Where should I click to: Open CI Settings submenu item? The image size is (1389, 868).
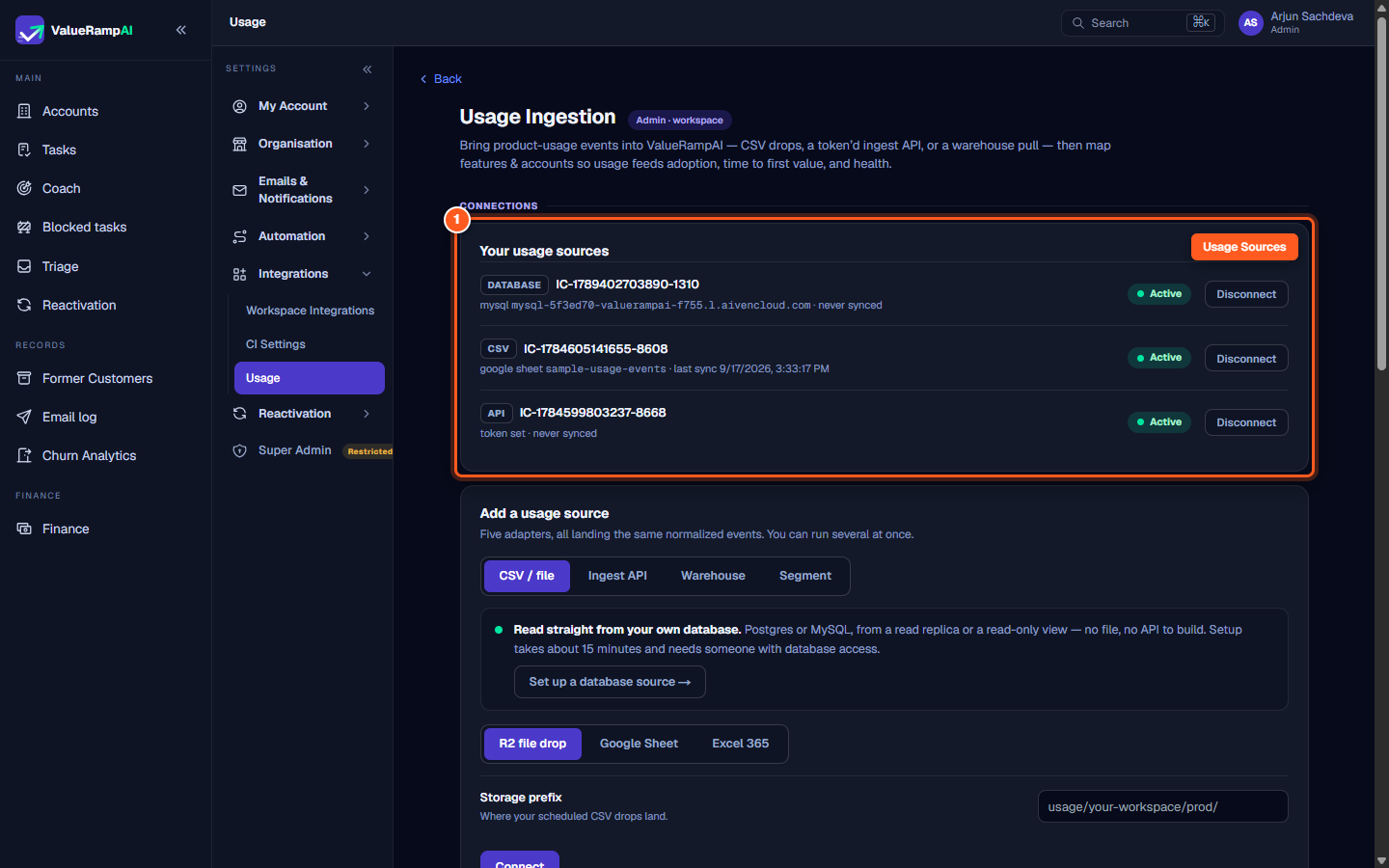[x=310, y=344]
